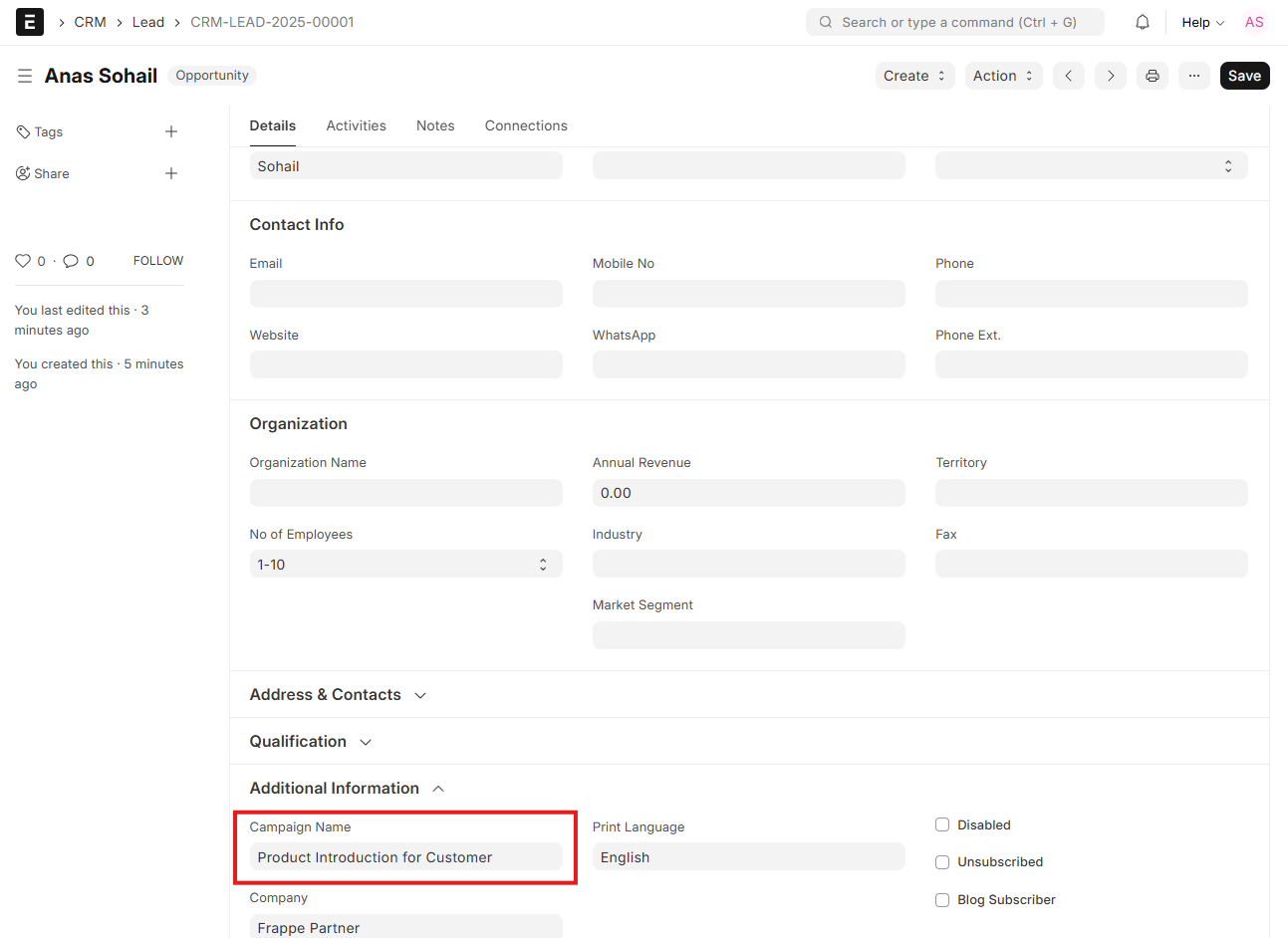
Task: Click the print icon
Action: 1153,76
